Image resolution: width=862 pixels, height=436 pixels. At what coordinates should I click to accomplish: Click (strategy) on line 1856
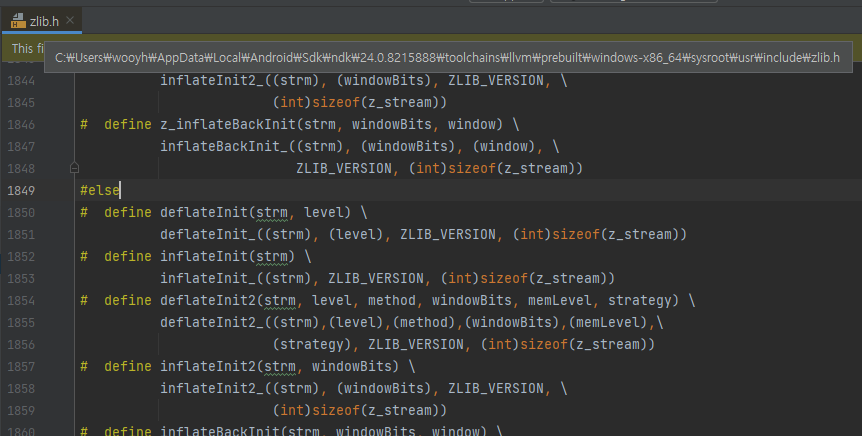(x=312, y=344)
